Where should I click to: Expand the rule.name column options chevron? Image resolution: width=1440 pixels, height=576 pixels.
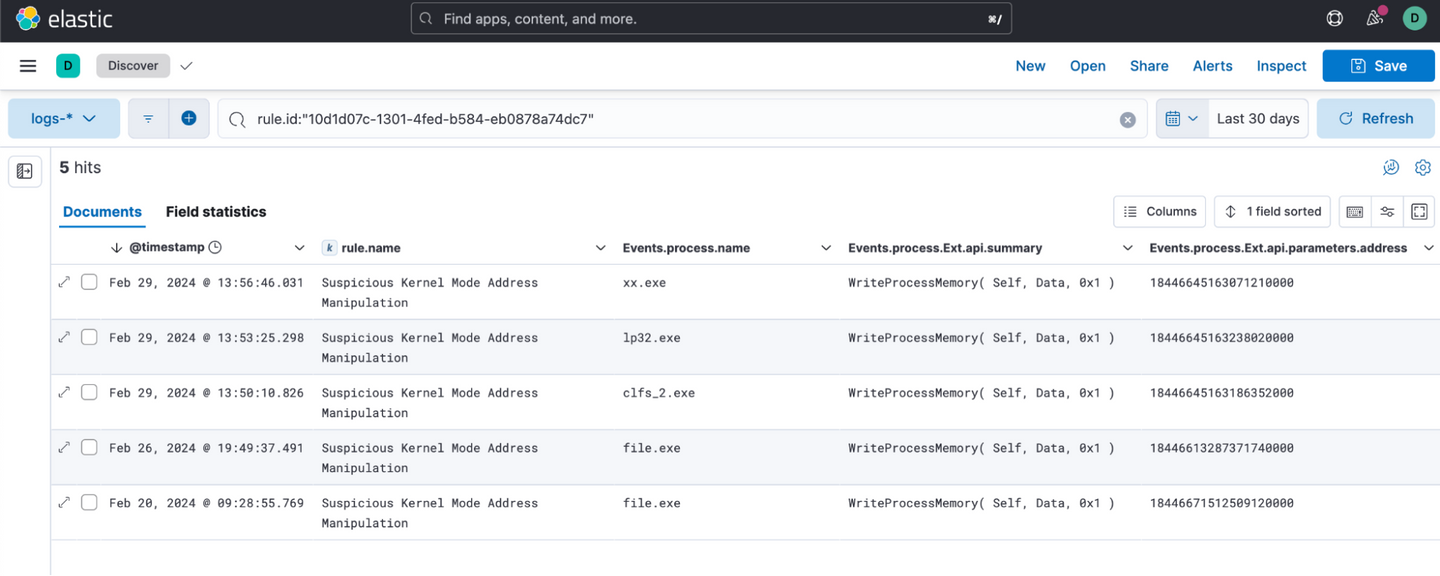click(x=600, y=248)
